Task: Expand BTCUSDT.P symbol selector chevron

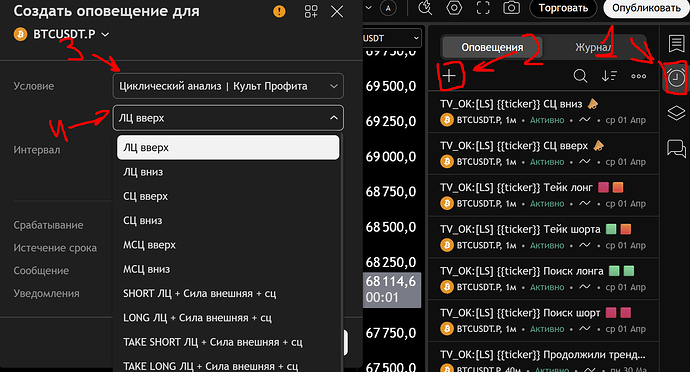Action: pos(105,34)
